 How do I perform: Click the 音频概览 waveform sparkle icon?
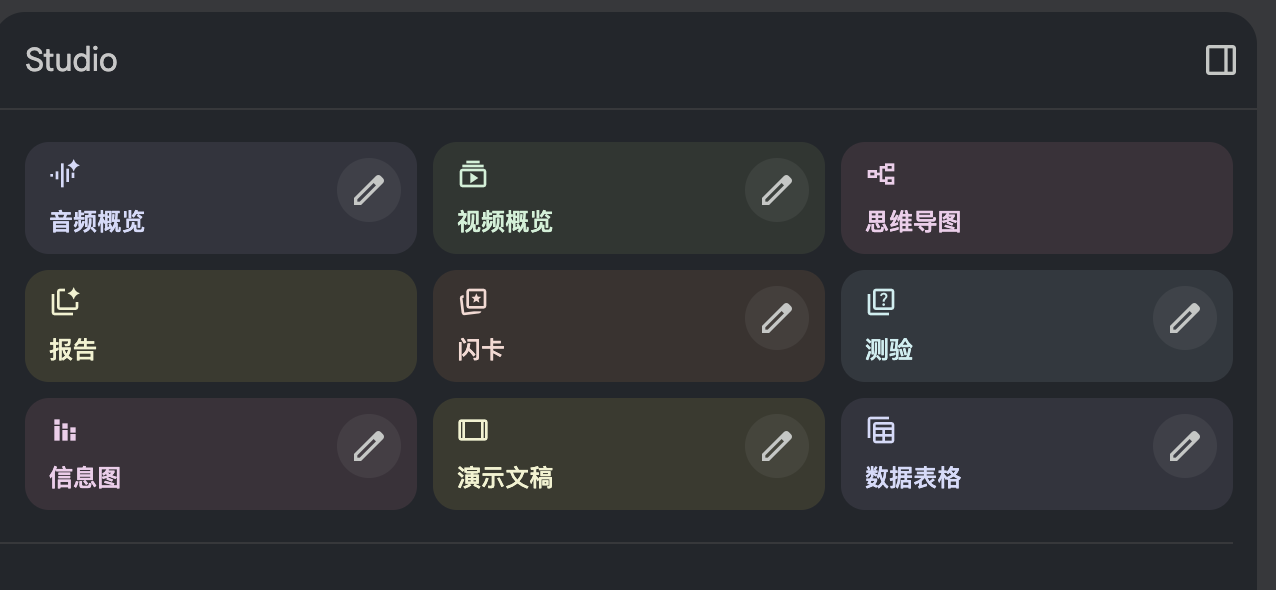(x=64, y=174)
